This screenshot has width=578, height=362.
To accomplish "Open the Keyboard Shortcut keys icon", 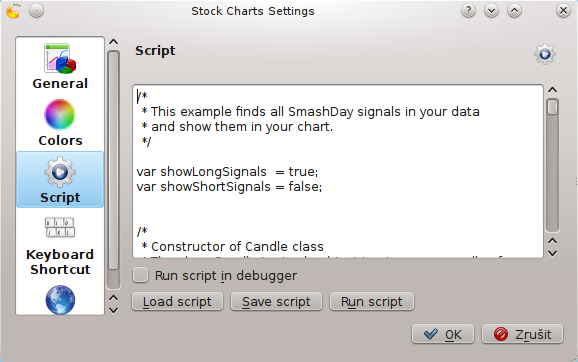I will point(60,227).
